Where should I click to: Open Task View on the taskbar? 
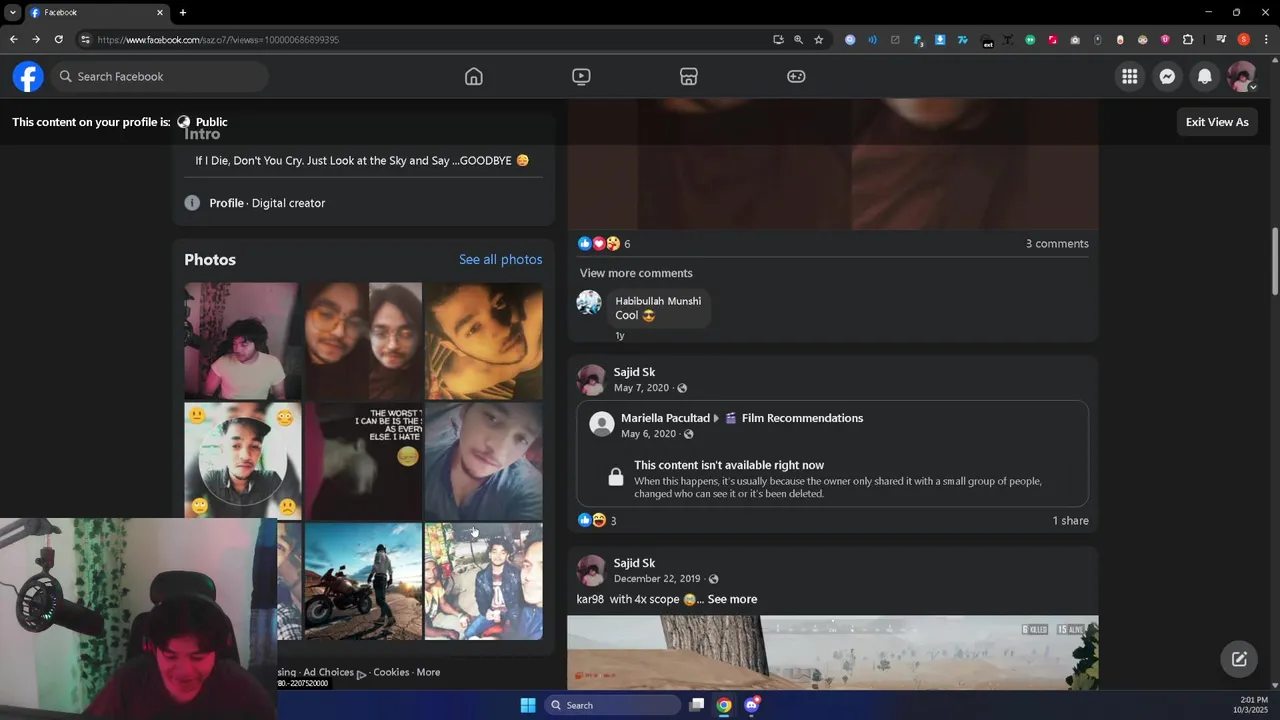[x=697, y=705]
